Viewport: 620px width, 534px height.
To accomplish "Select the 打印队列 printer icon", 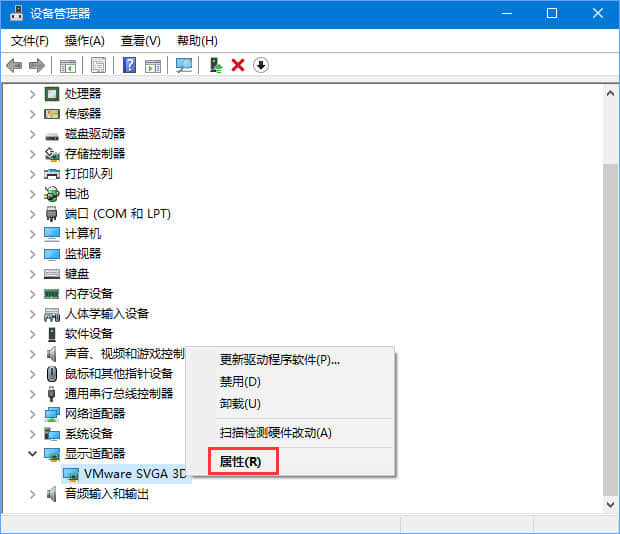I will coord(52,174).
